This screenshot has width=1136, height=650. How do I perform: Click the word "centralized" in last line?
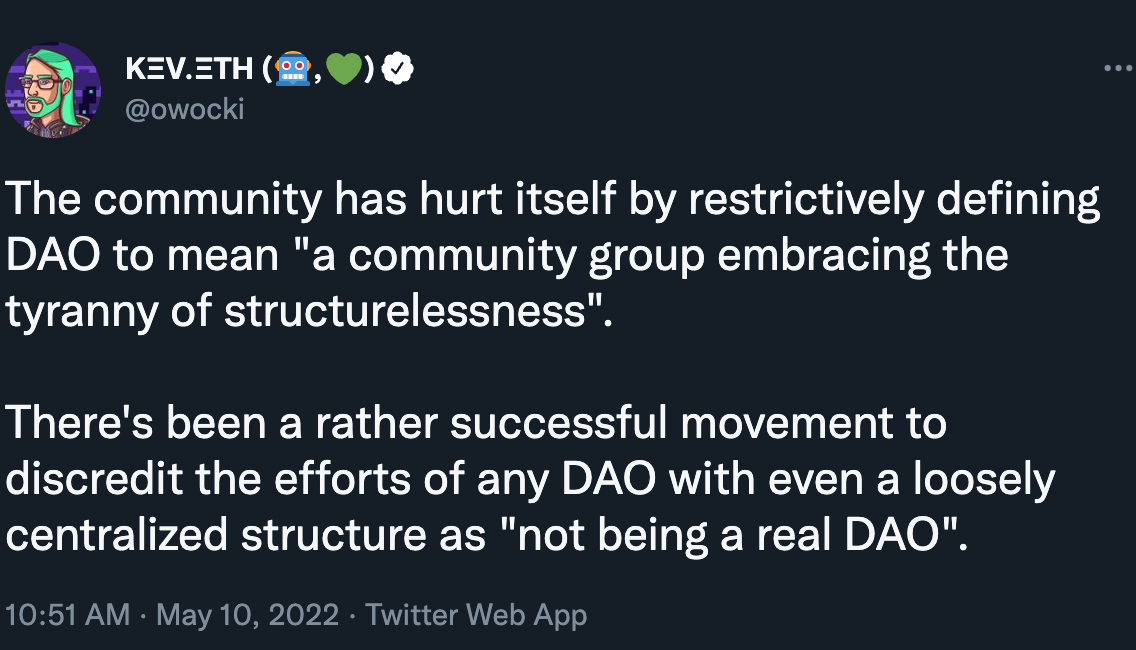pyautogui.click(x=117, y=536)
